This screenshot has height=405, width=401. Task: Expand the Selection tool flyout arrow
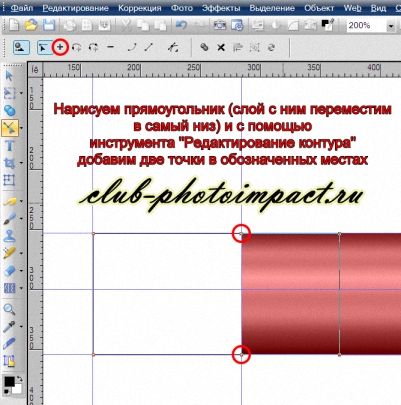tap(21, 93)
